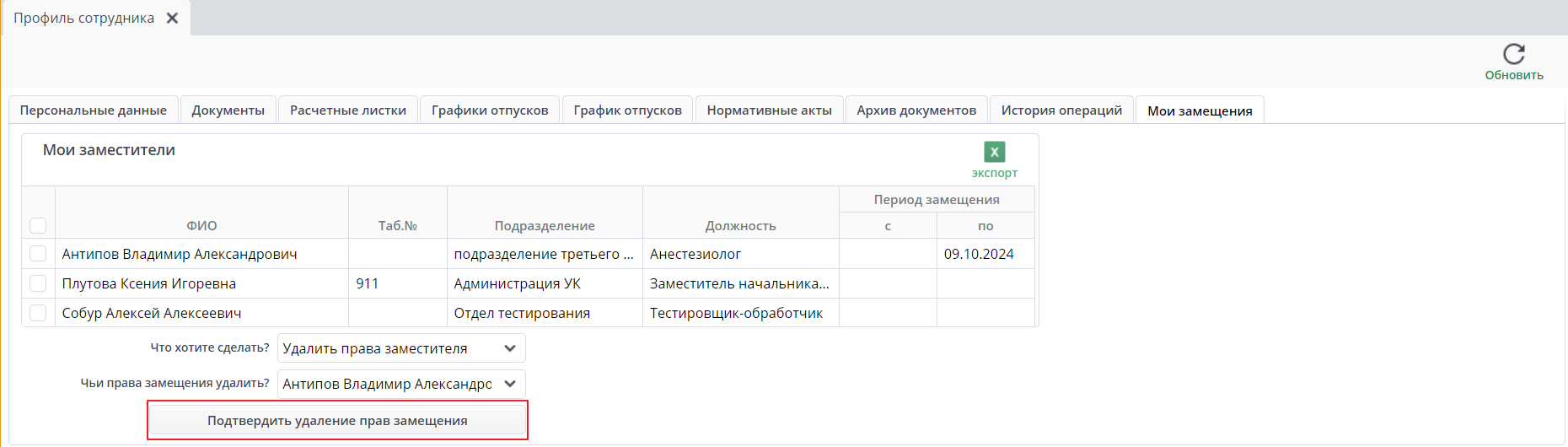Image resolution: width=1568 pixels, height=447 pixels.
Task: Switch to Архив документов tab
Action: point(916,110)
